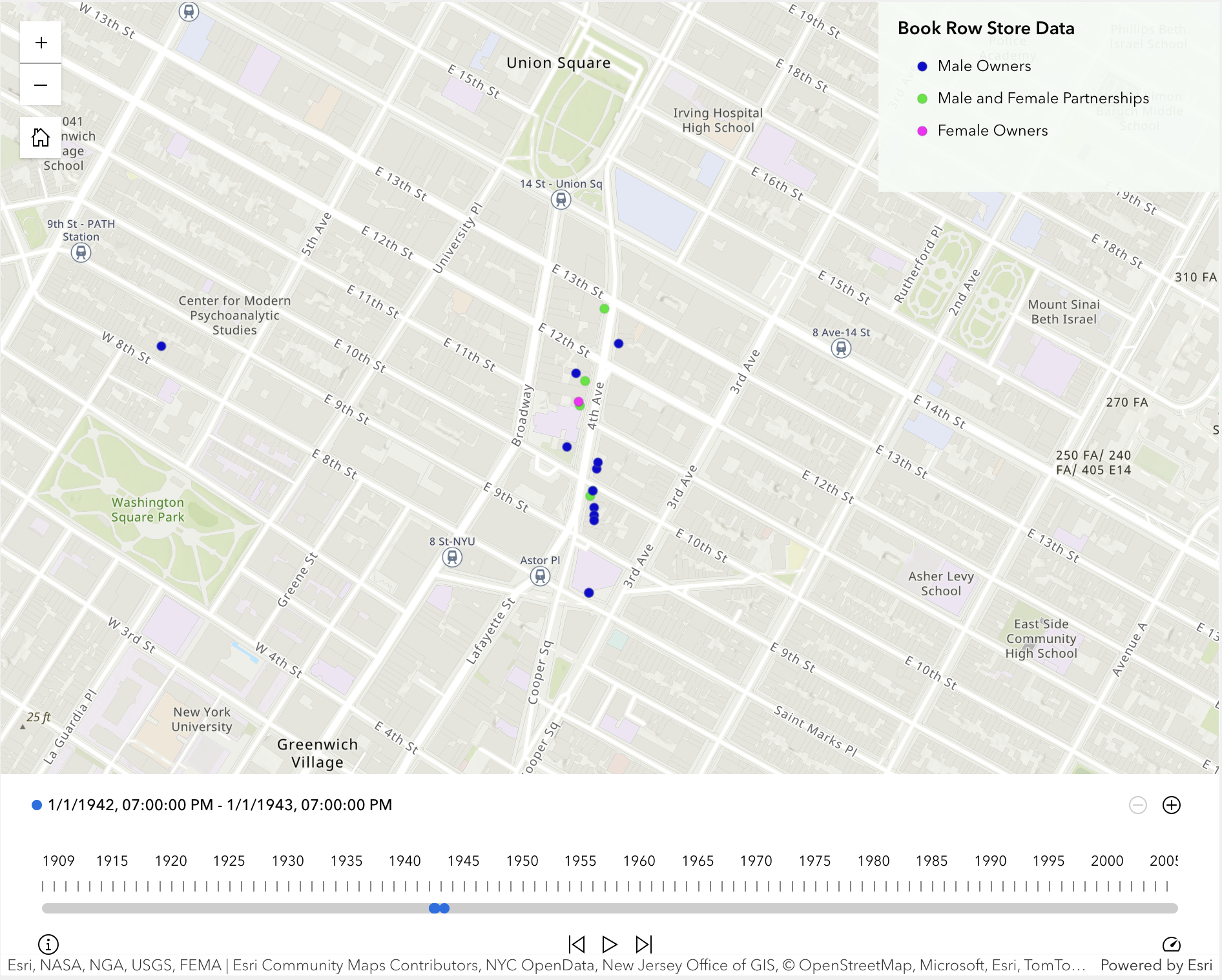
Task: Open the playback speed control
Action: (x=1171, y=944)
